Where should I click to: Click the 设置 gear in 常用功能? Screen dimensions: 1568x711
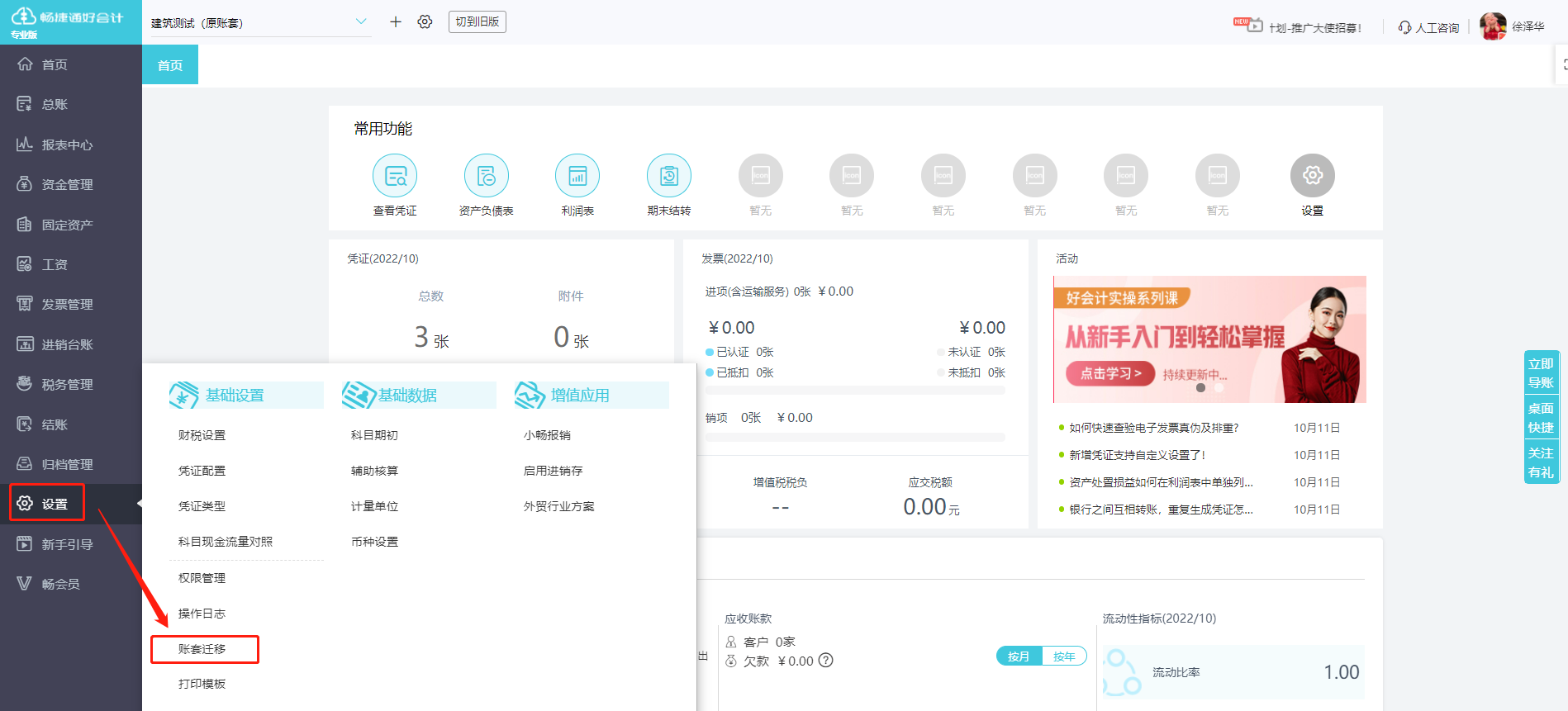(1312, 176)
